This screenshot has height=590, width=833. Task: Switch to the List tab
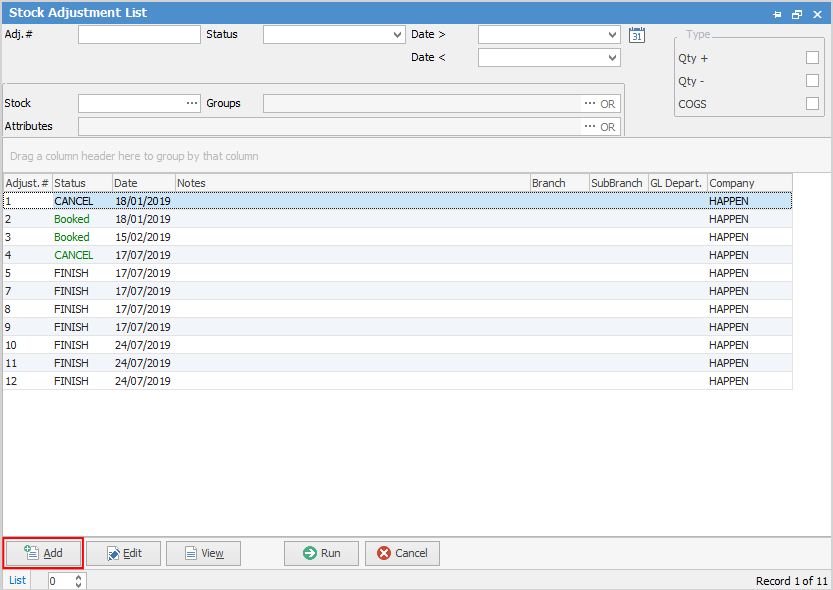(17, 580)
